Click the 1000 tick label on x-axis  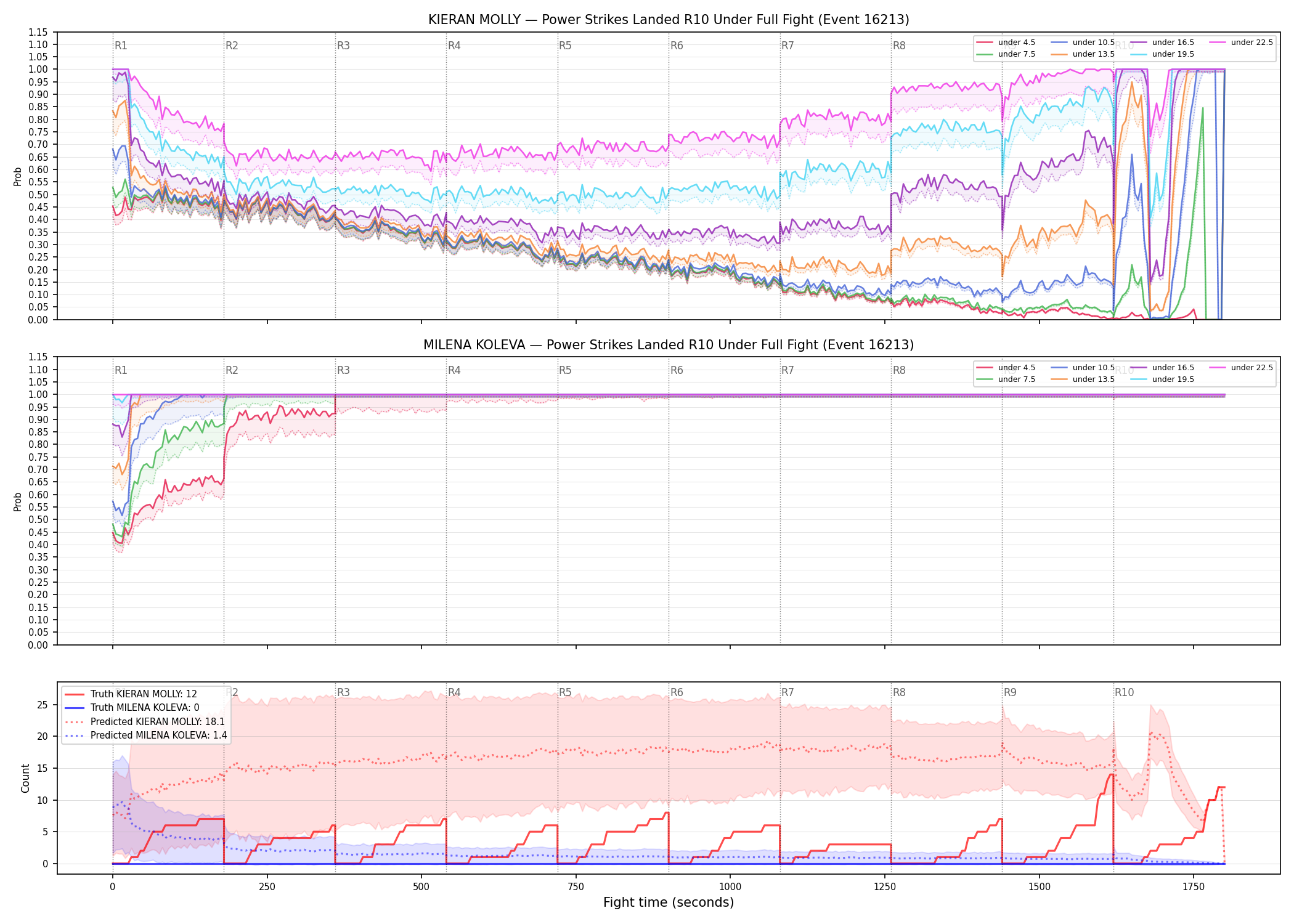730,887
